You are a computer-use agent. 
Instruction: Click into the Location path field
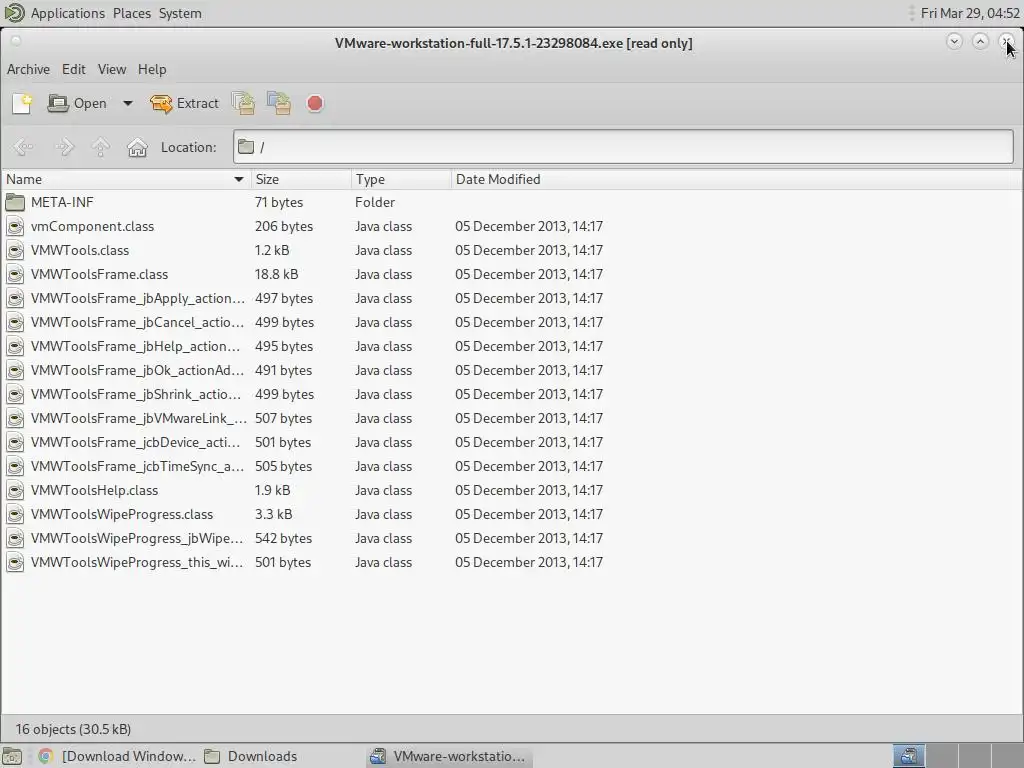(623, 147)
